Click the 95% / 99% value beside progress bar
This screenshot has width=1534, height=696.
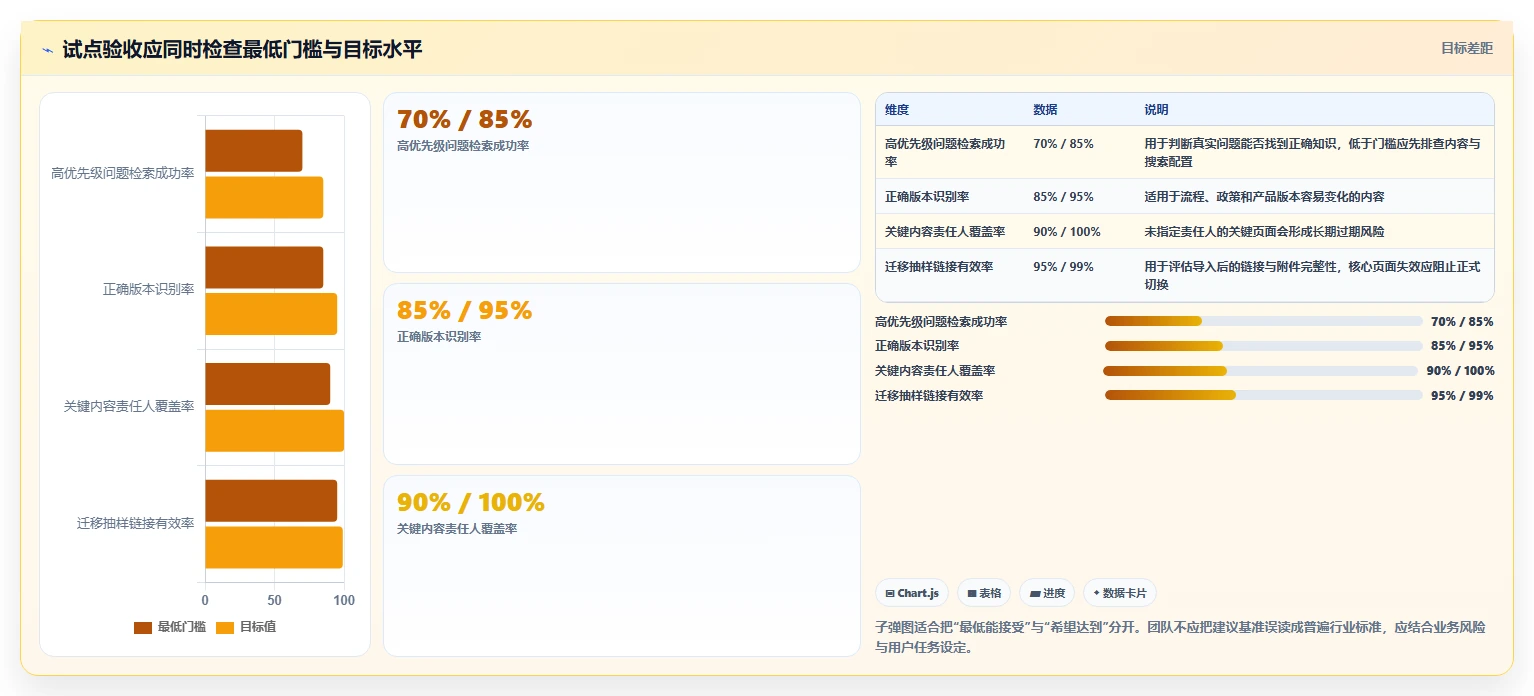tap(1462, 396)
